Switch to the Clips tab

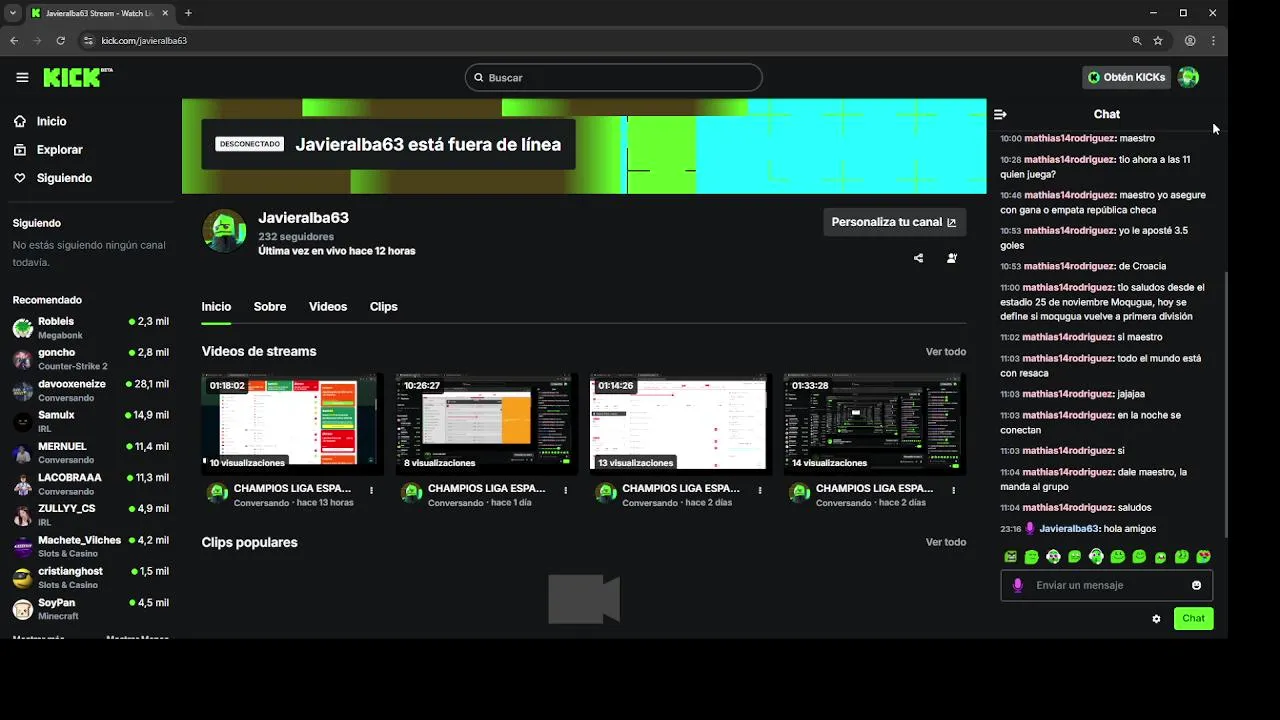tap(384, 307)
